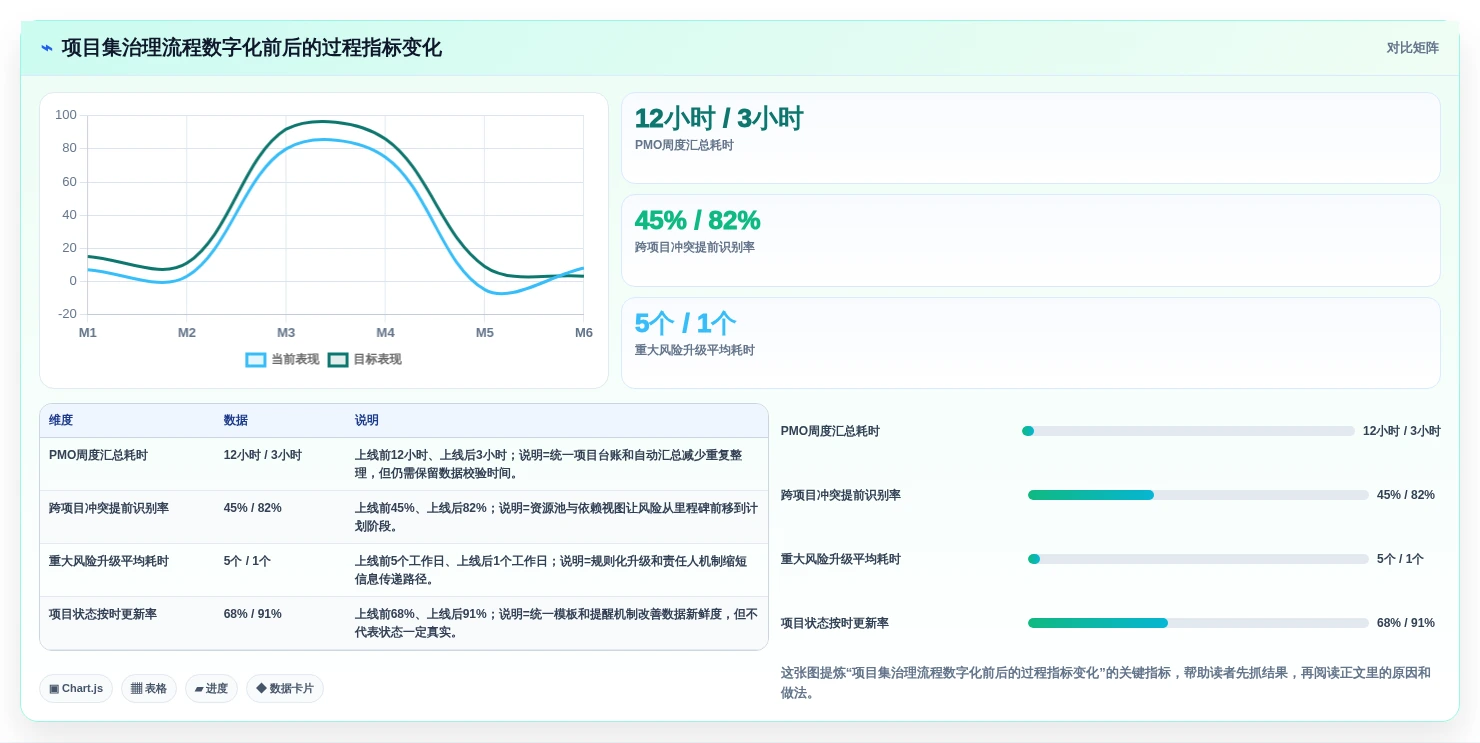1480x743 pixels.
Task: Open the 45% / 82% metric card
Action: pos(1031,241)
